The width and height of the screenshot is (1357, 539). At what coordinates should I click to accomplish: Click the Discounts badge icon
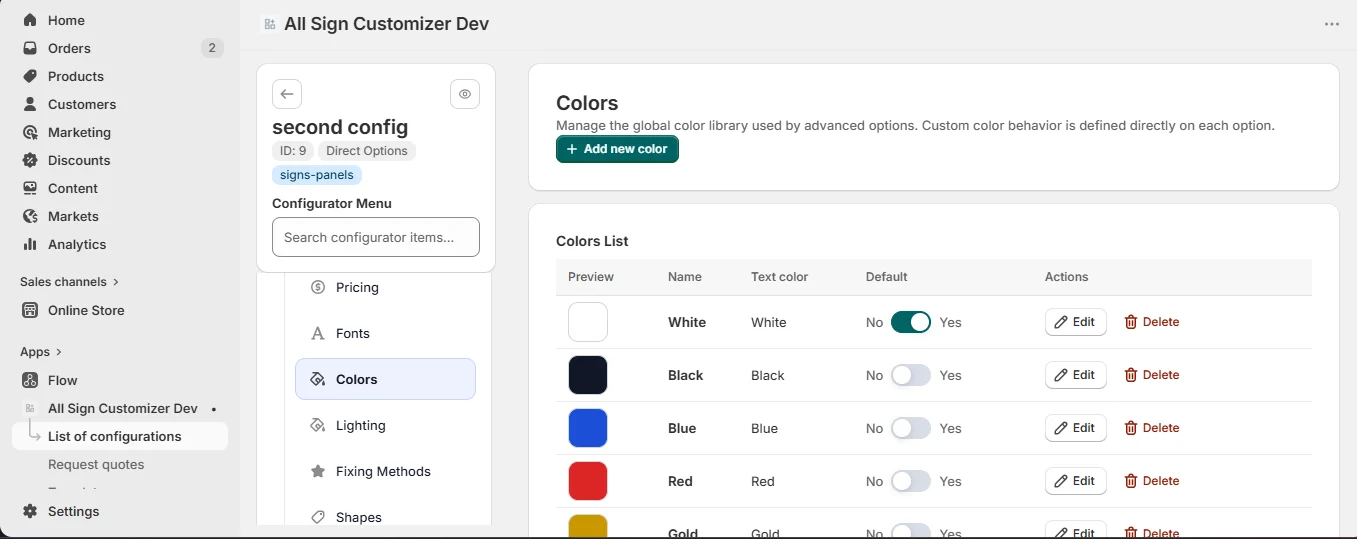click(30, 160)
